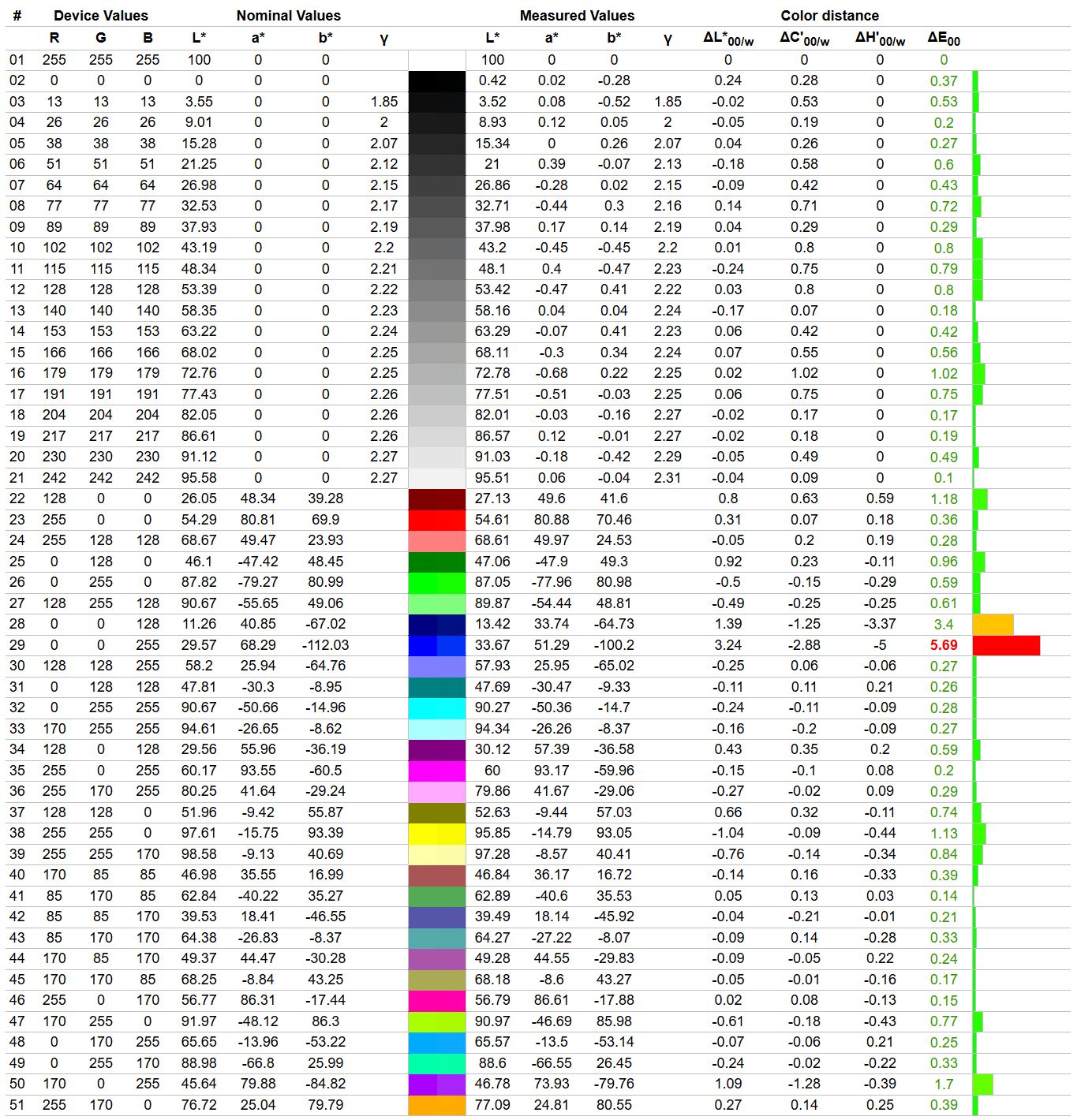This screenshot has width=1081, height=1120.
Task: Click the pure red swatch in row 23
Action: (436, 520)
